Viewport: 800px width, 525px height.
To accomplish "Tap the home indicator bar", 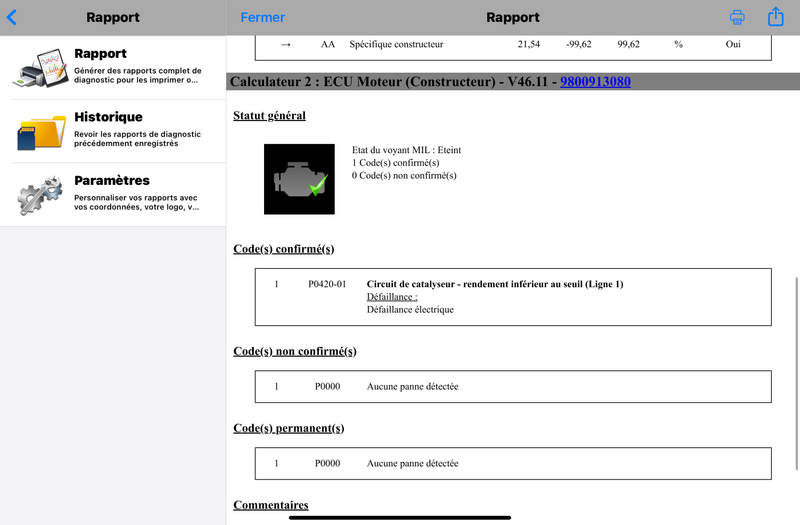I will (x=399, y=517).
